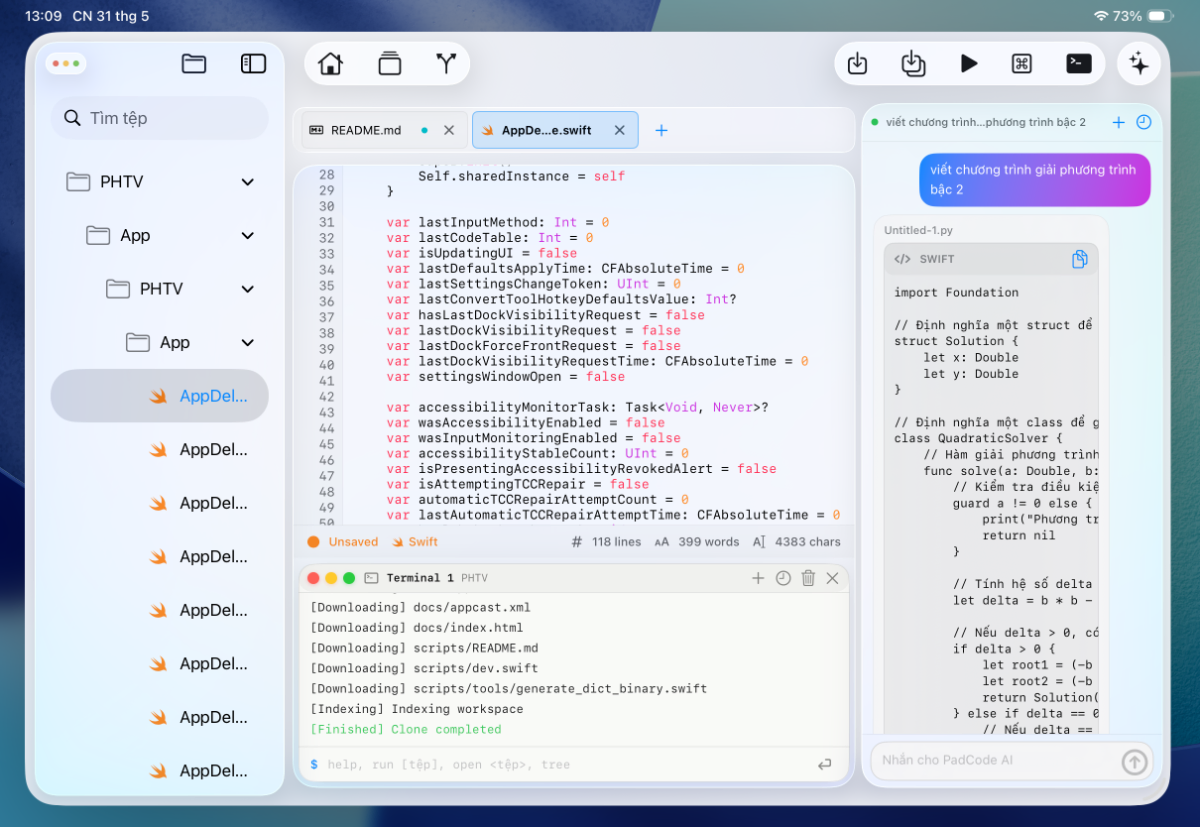The image size is (1200, 827).
Task: Open the git branch icon
Action: [446, 64]
